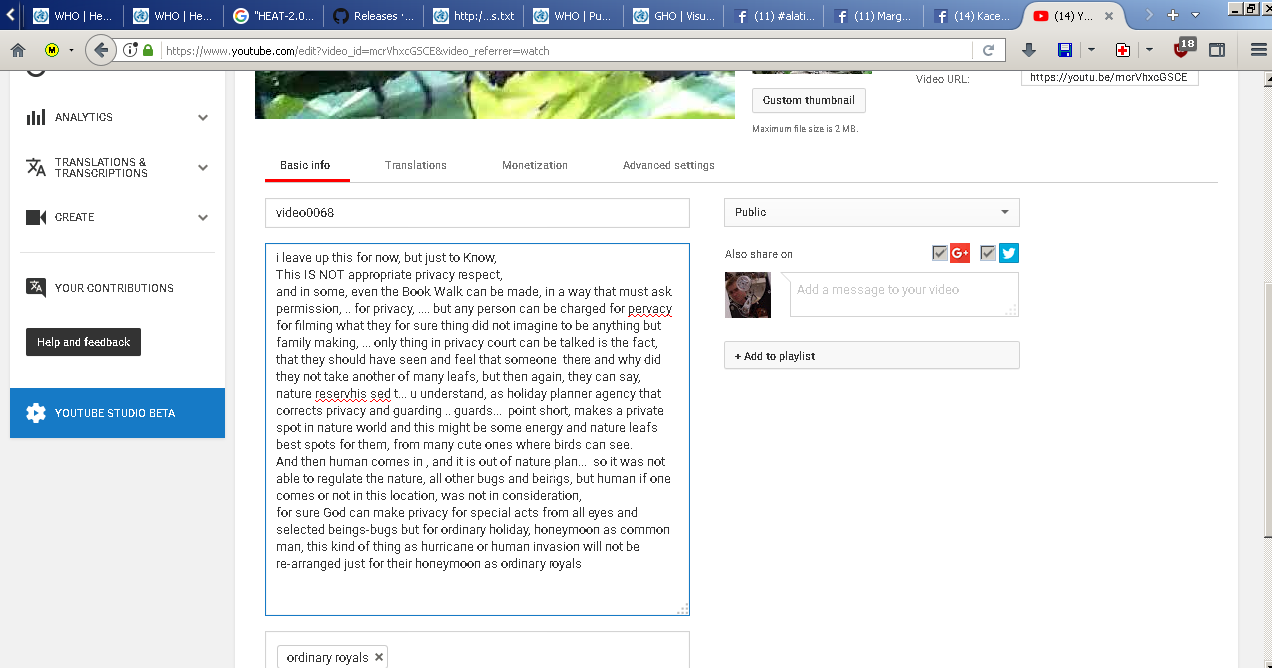Viewport: 1272px width, 668px height.
Task: Open dropdown beside the red cross icon
Action: [1150, 50]
